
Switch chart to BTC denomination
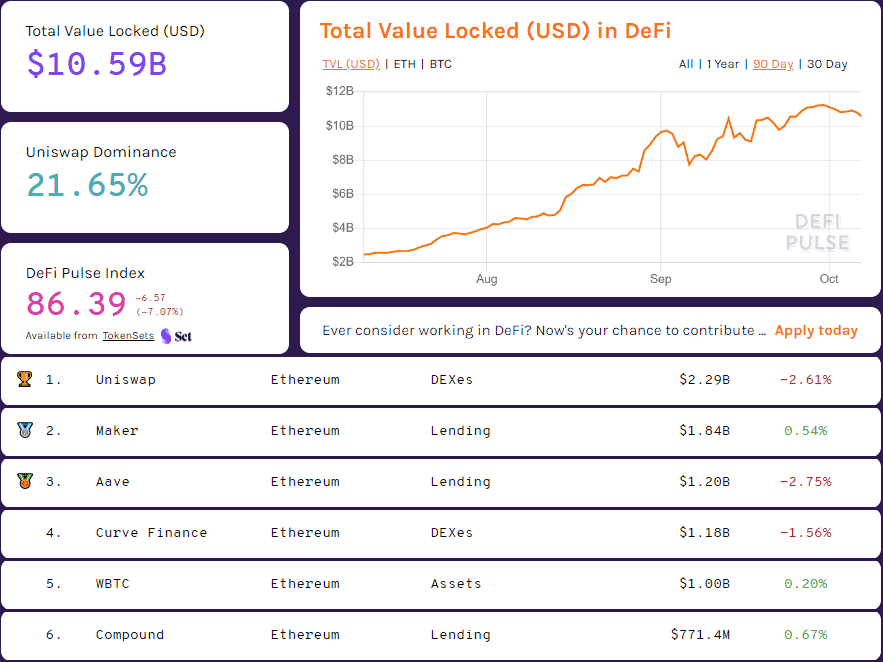point(440,64)
